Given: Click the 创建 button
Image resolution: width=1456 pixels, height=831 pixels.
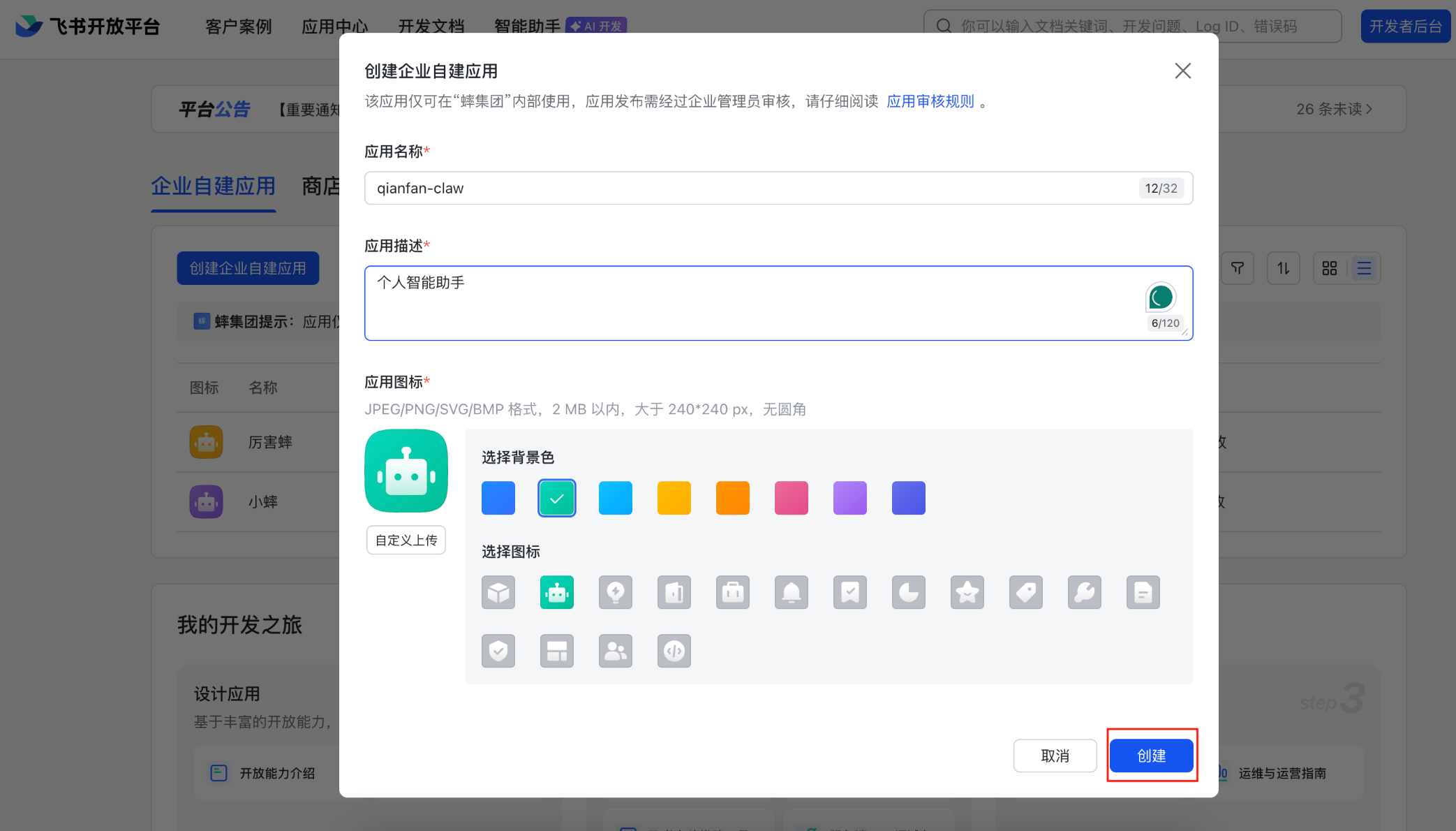Looking at the screenshot, I should [x=1151, y=756].
